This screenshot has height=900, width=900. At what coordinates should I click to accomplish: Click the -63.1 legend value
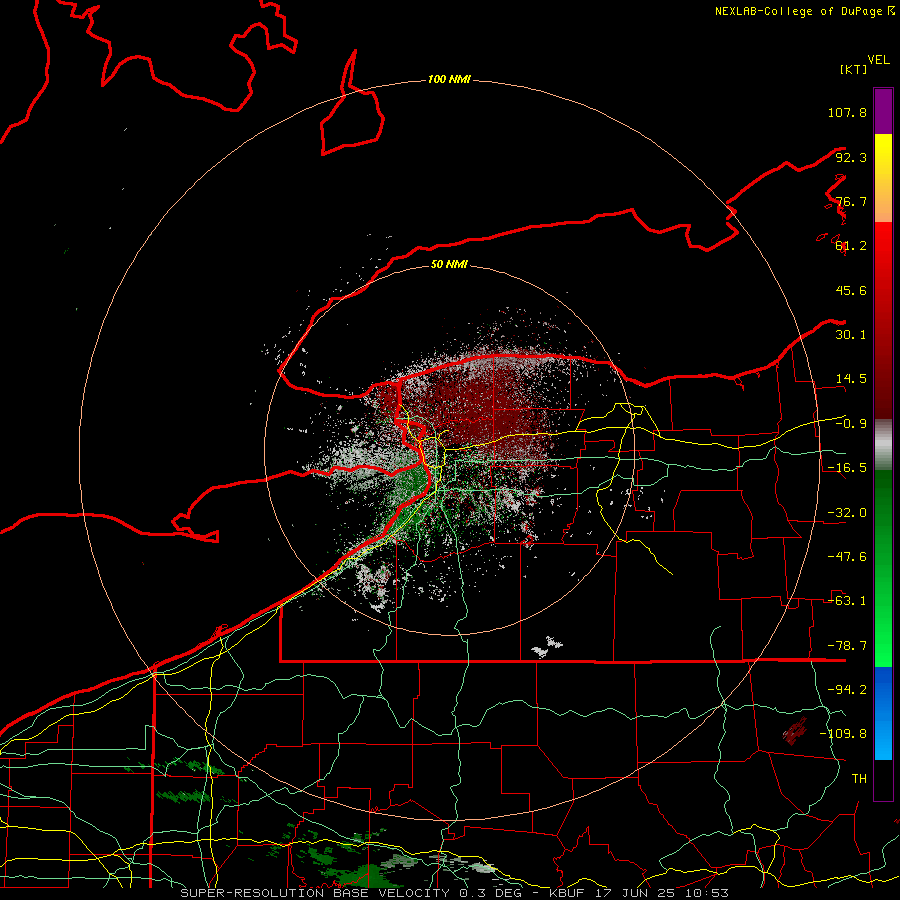847,601
